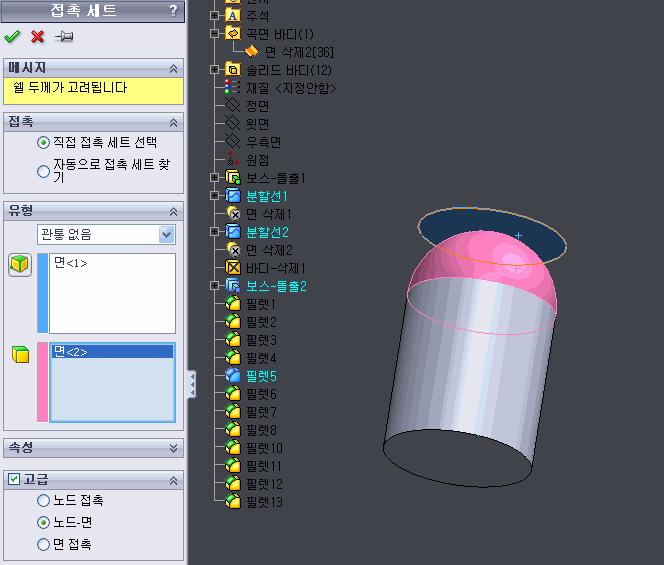Click the 분할선1 feature icon in tree
Image resolution: width=664 pixels, height=565 pixels.
point(233,196)
